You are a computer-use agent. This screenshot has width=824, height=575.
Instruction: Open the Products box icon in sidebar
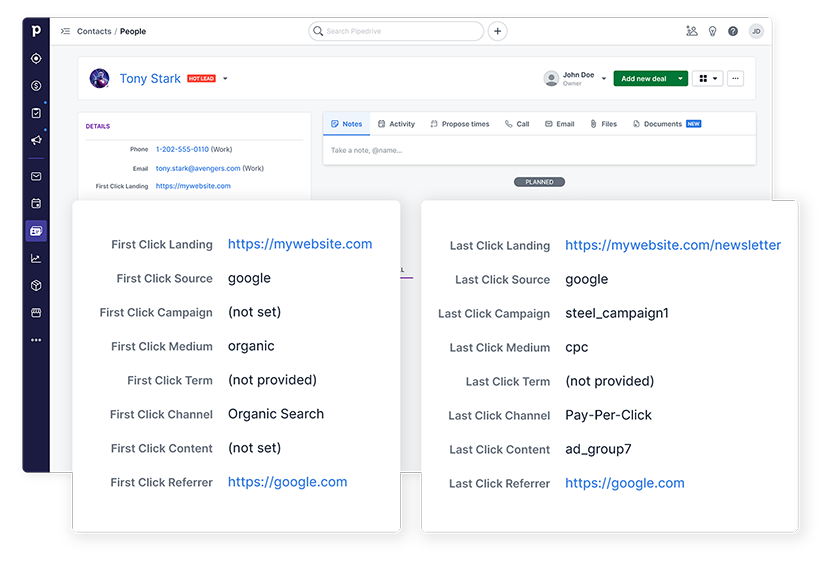pyautogui.click(x=36, y=285)
